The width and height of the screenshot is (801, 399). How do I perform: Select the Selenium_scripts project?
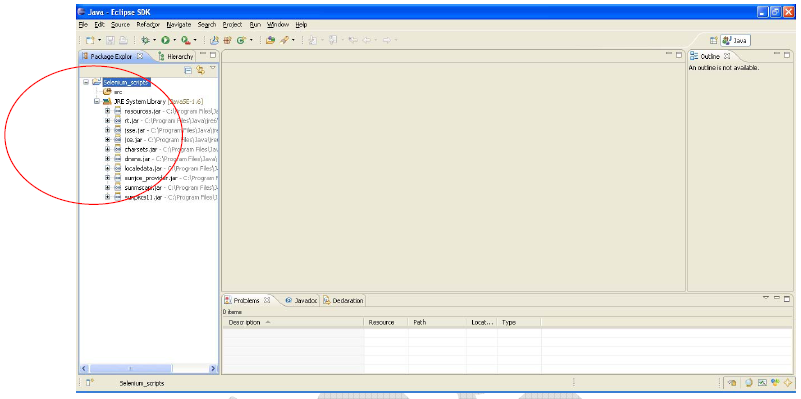pos(126,82)
